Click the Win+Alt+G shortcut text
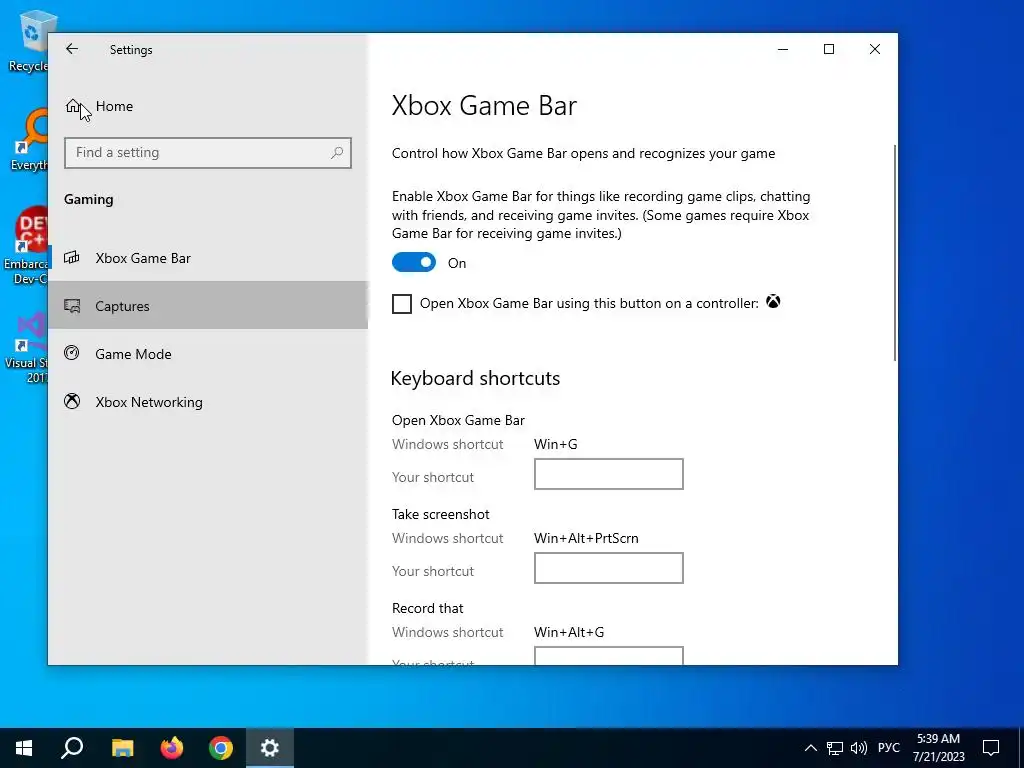Viewport: 1024px width, 768px height. (569, 632)
